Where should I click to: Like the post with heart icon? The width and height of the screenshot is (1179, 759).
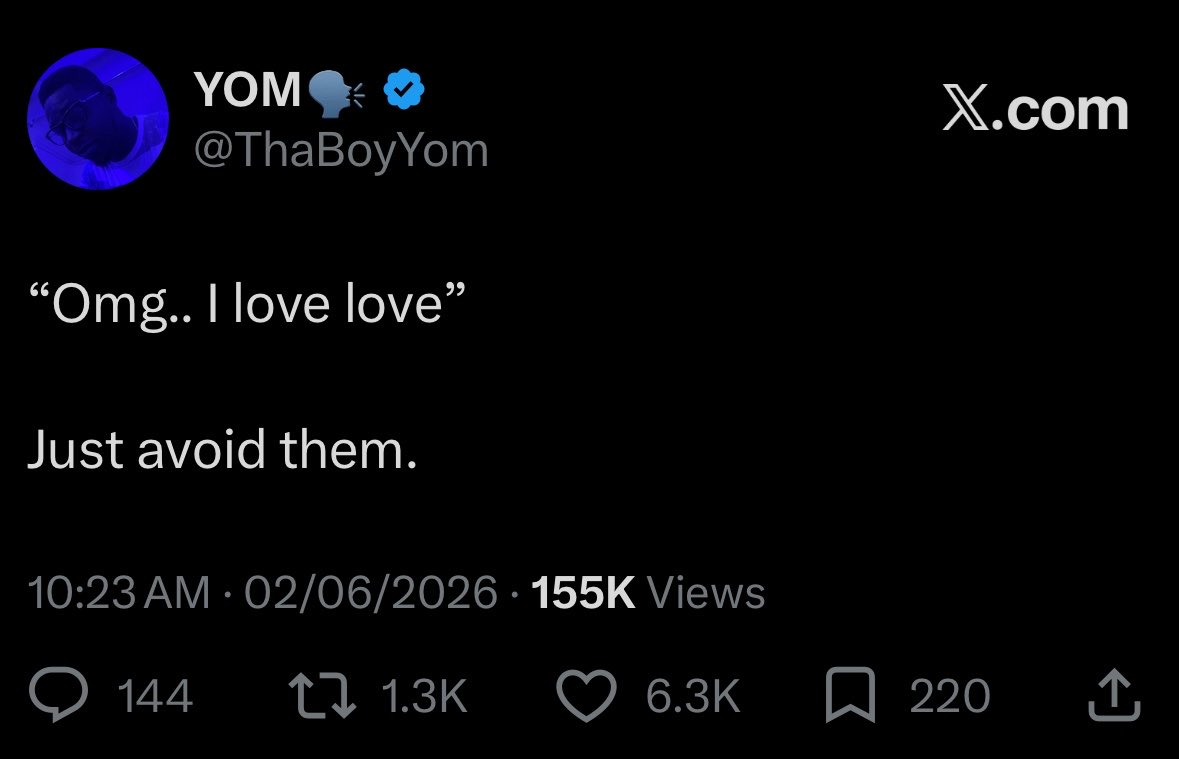pos(586,694)
